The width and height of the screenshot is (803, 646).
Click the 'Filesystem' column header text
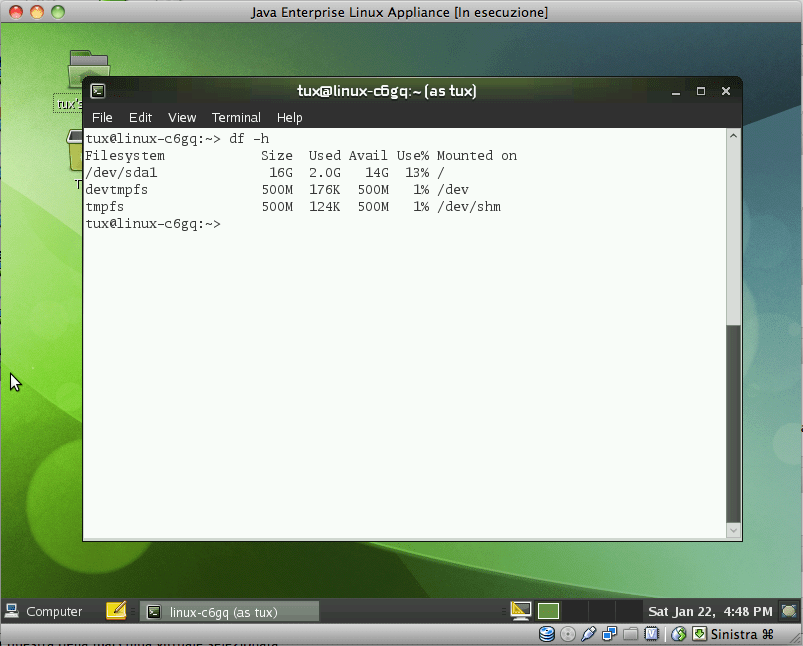coord(125,156)
